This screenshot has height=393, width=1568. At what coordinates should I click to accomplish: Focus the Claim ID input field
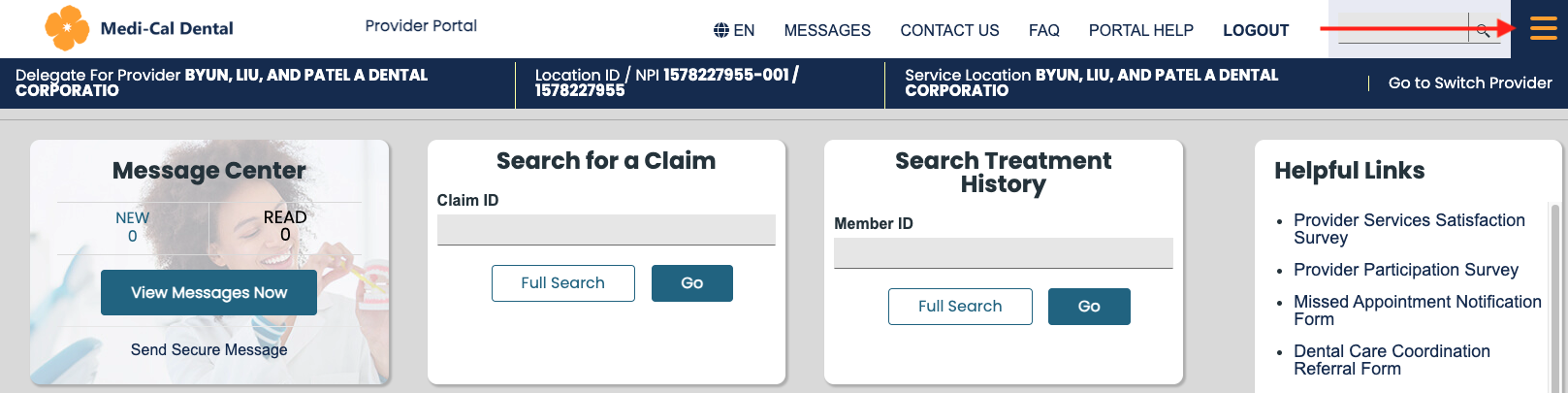[x=606, y=230]
